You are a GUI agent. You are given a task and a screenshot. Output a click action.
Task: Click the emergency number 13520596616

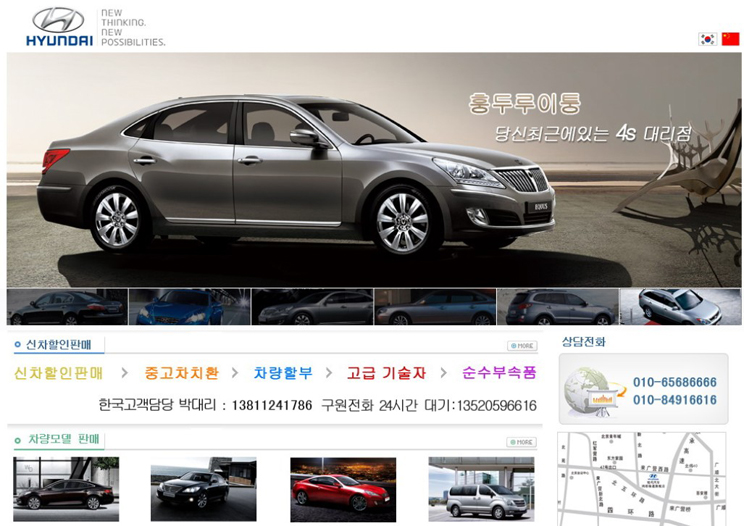coord(497,406)
